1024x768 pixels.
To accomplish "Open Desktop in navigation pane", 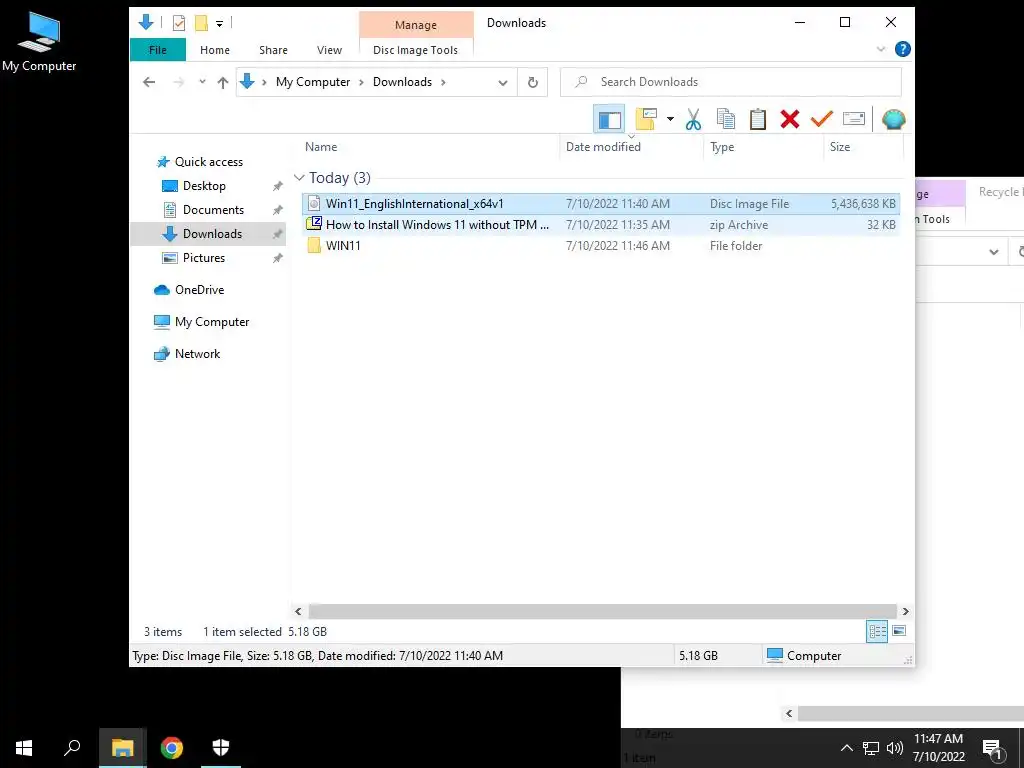I will pyautogui.click(x=204, y=186).
